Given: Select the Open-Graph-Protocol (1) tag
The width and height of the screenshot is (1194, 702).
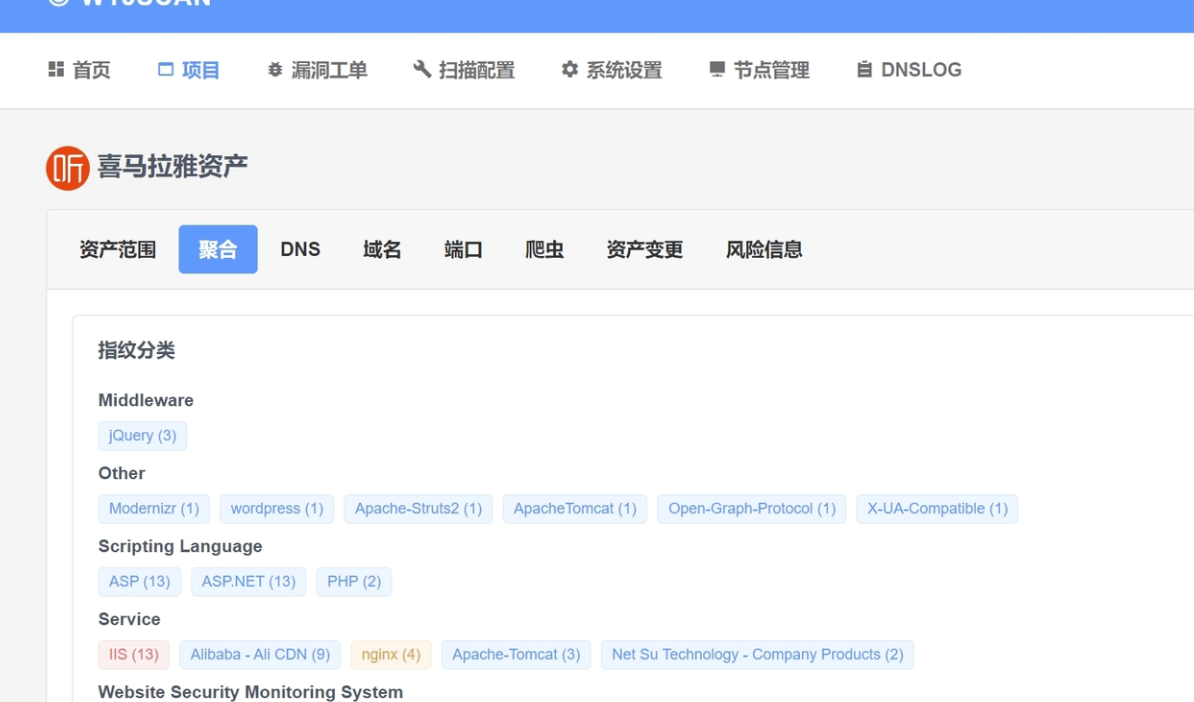Looking at the screenshot, I should [752, 509].
